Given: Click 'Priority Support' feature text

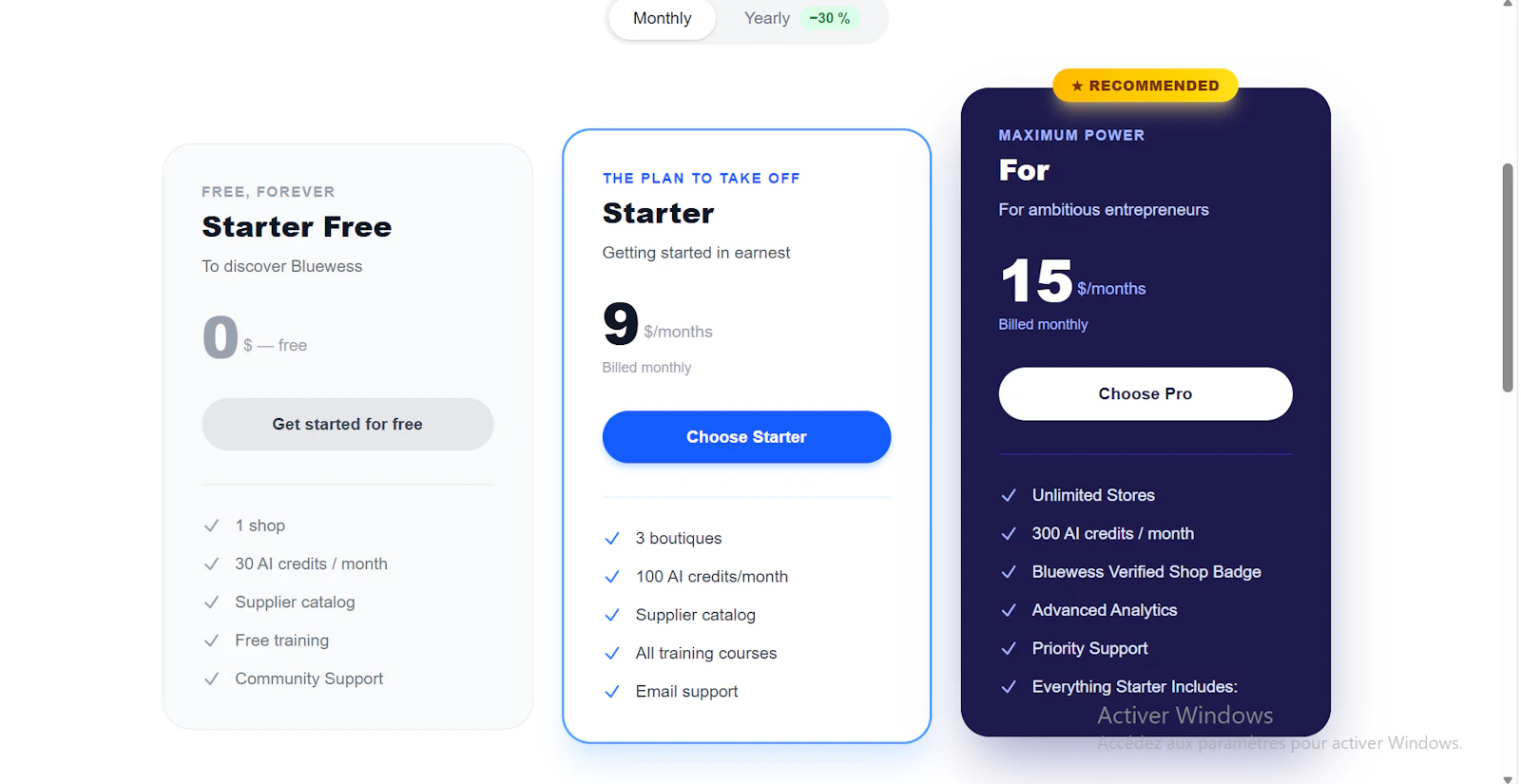Looking at the screenshot, I should click(x=1089, y=648).
